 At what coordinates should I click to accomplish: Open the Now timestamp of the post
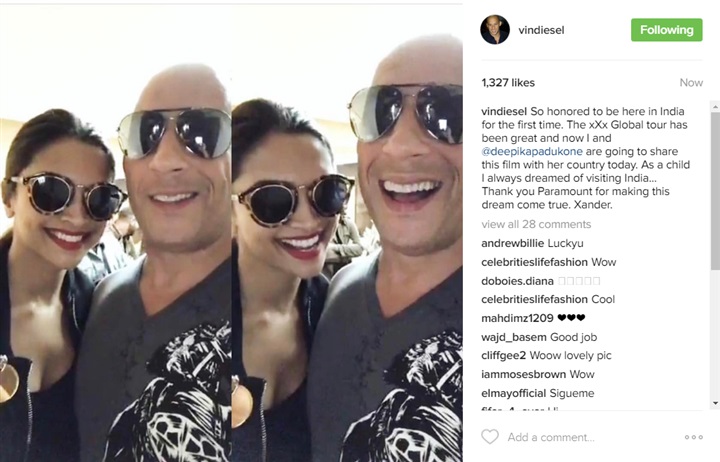(691, 83)
